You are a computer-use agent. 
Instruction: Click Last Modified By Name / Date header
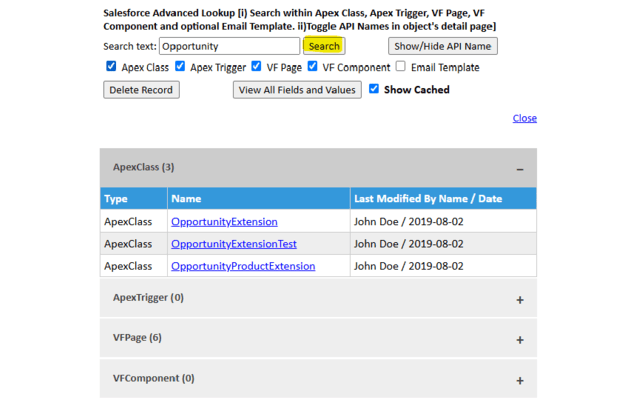(443, 199)
